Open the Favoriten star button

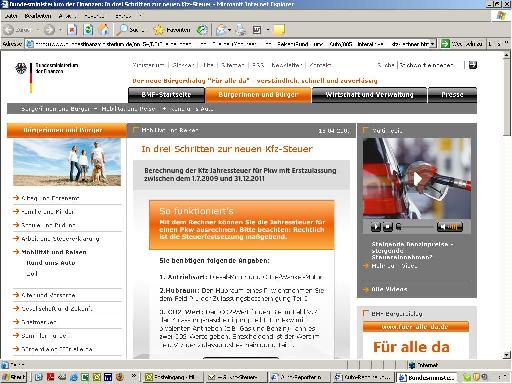click(x=172, y=30)
